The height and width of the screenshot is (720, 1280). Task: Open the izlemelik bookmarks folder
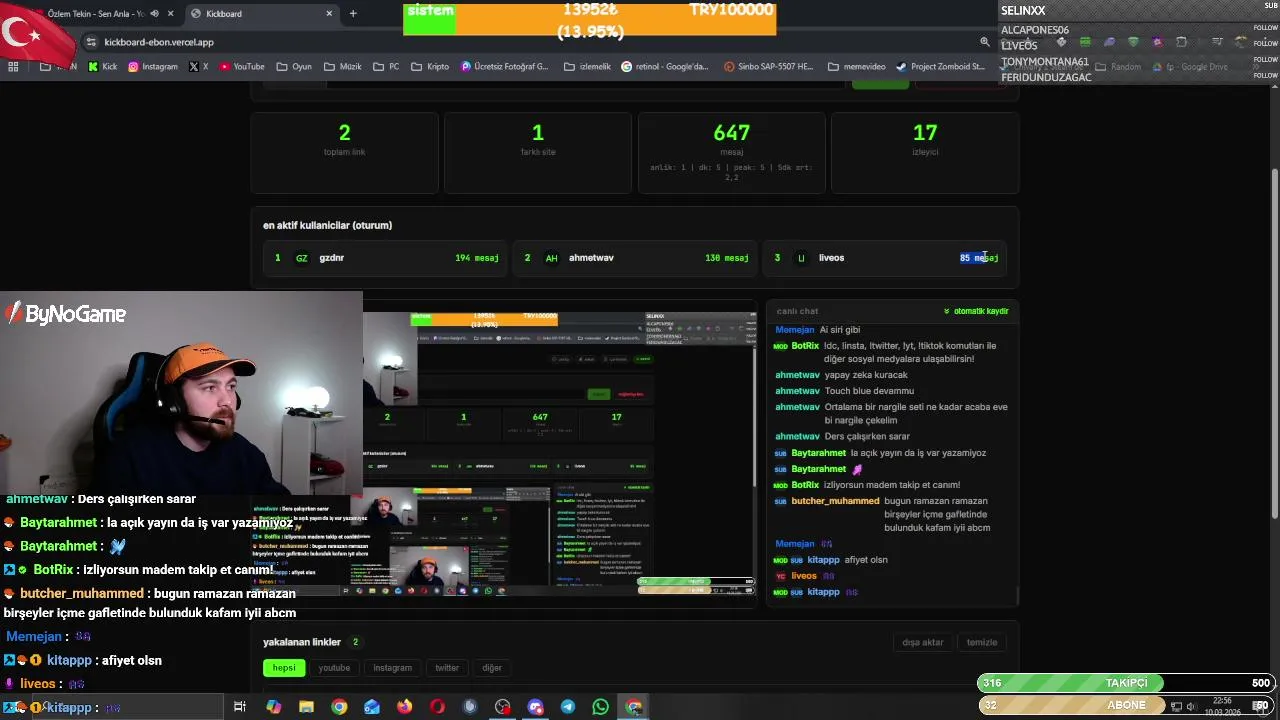tap(587, 67)
